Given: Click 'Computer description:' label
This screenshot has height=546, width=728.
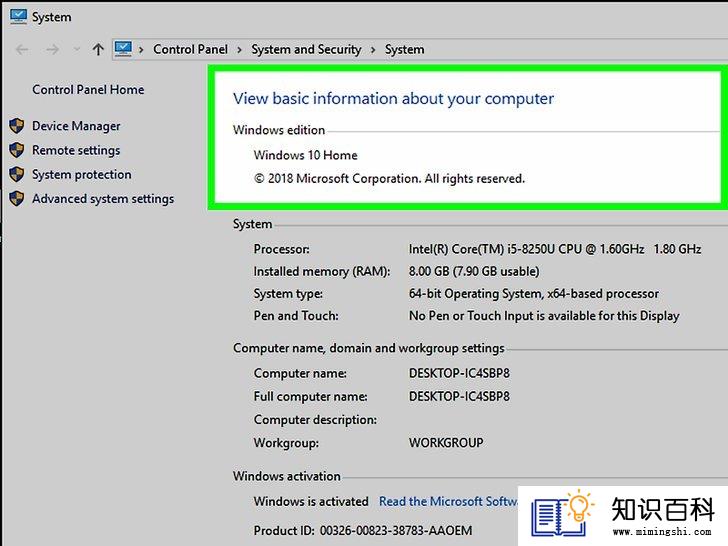Looking at the screenshot, I should click(315, 420).
